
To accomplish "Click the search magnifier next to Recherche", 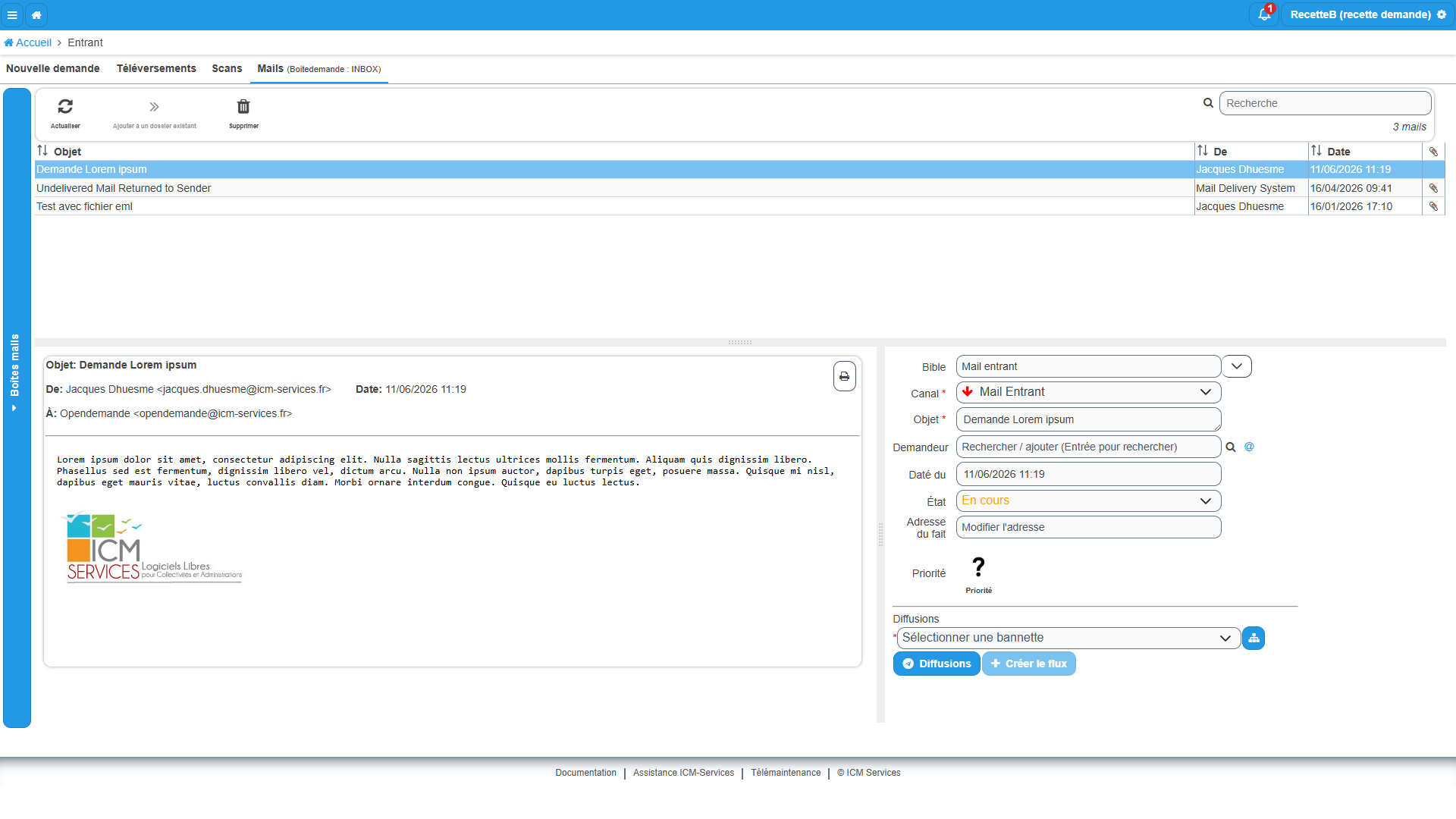I will [x=1208, y=103].
